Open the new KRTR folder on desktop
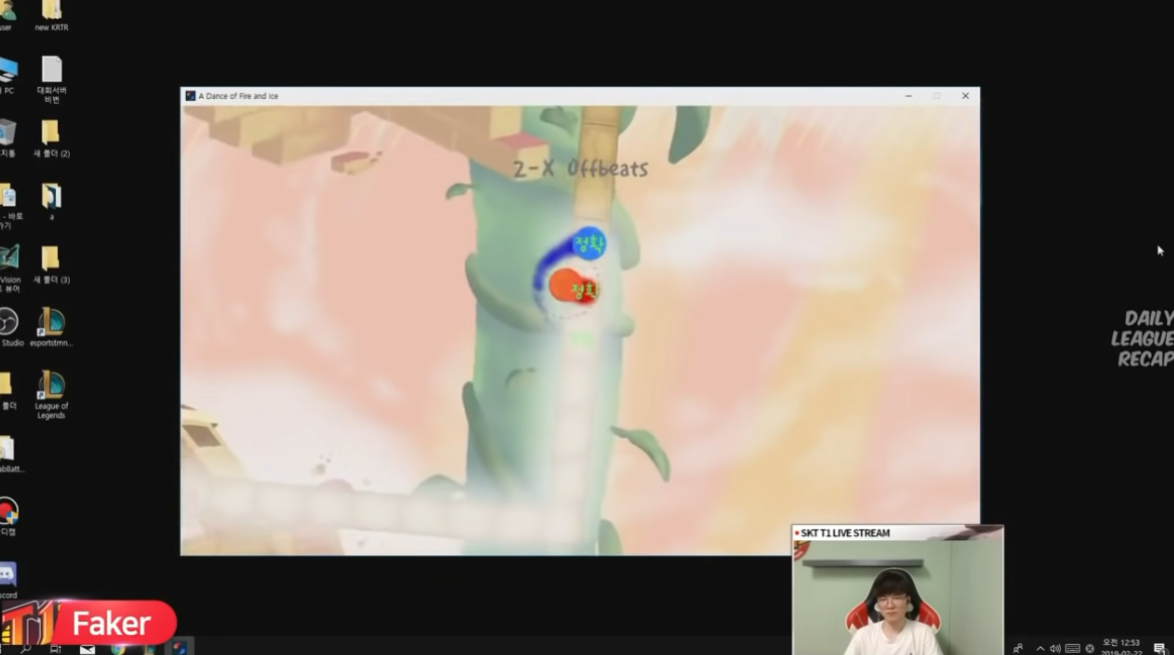 pyautogui.click(x=51, y=15)
